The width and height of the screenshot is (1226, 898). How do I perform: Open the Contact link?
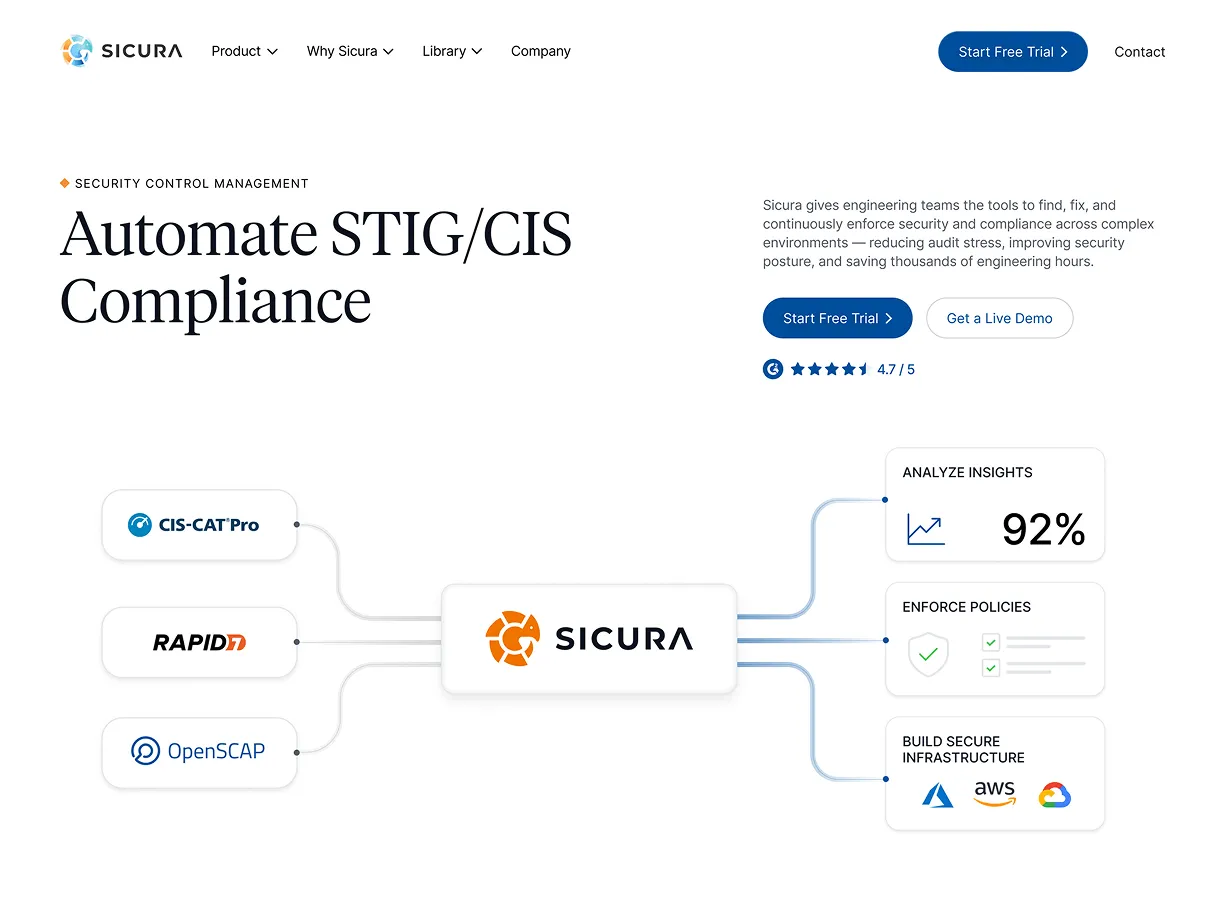coord(1140,52)
